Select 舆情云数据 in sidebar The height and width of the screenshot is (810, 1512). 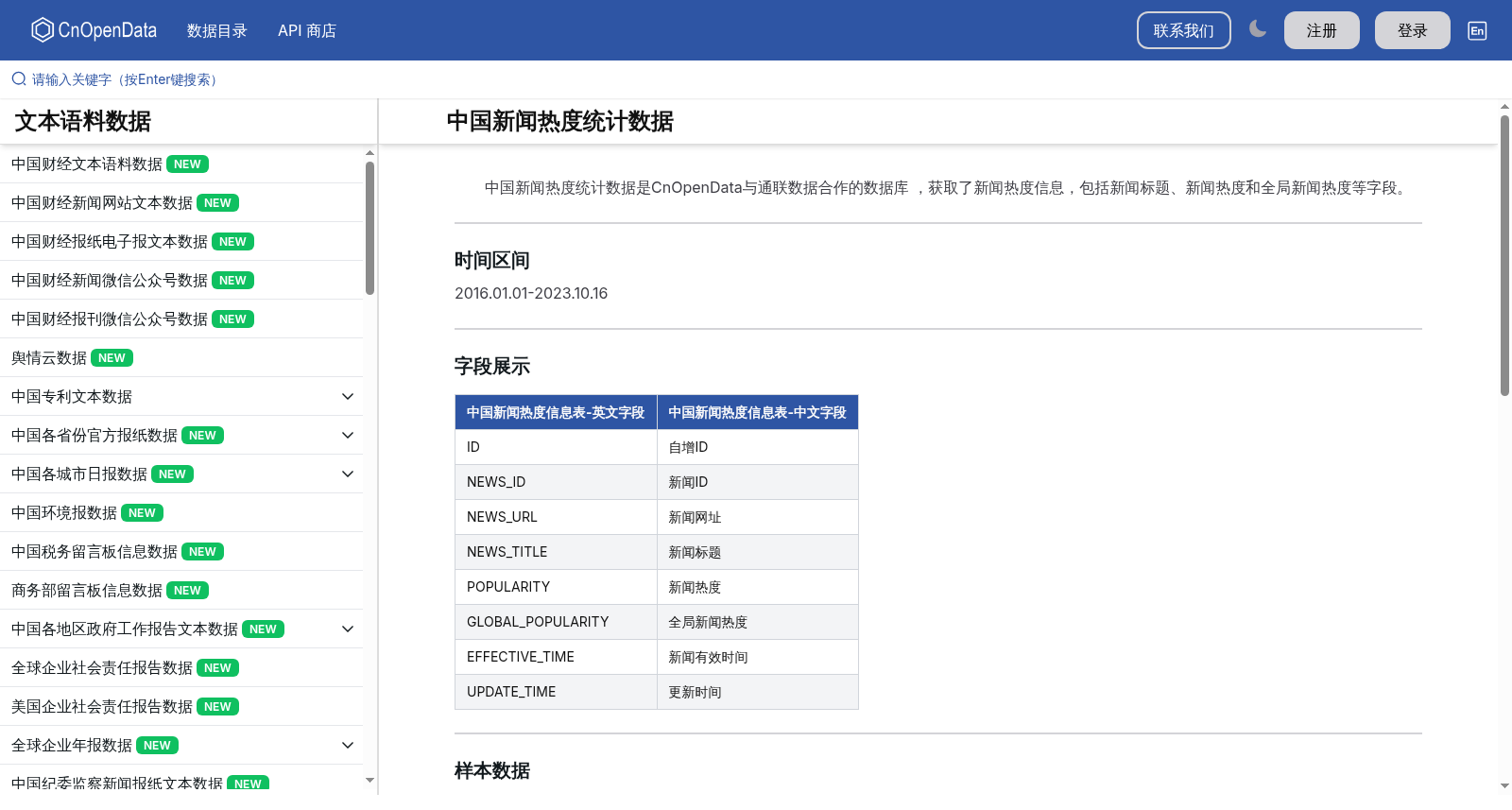click(x=49, y=358)
